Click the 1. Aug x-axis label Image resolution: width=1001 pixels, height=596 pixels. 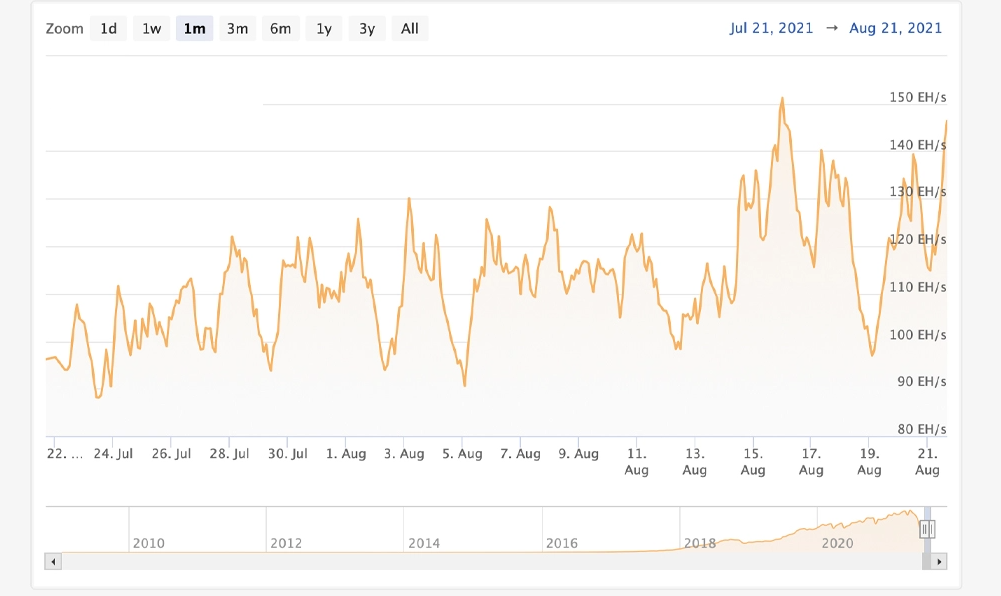346,454
